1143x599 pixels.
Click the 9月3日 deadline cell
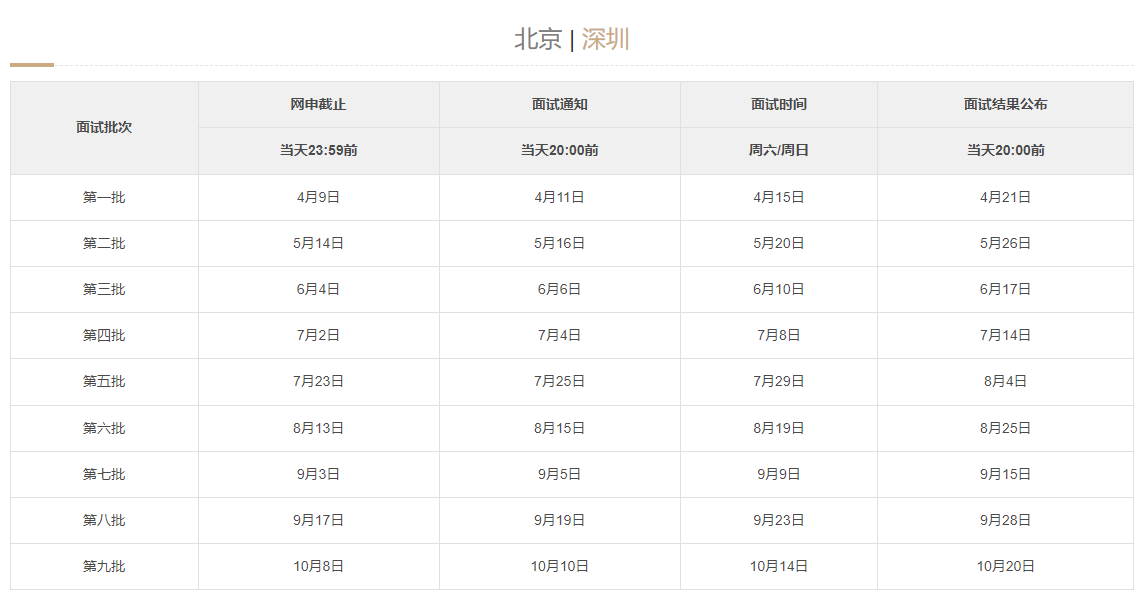(x=319, y=474)
